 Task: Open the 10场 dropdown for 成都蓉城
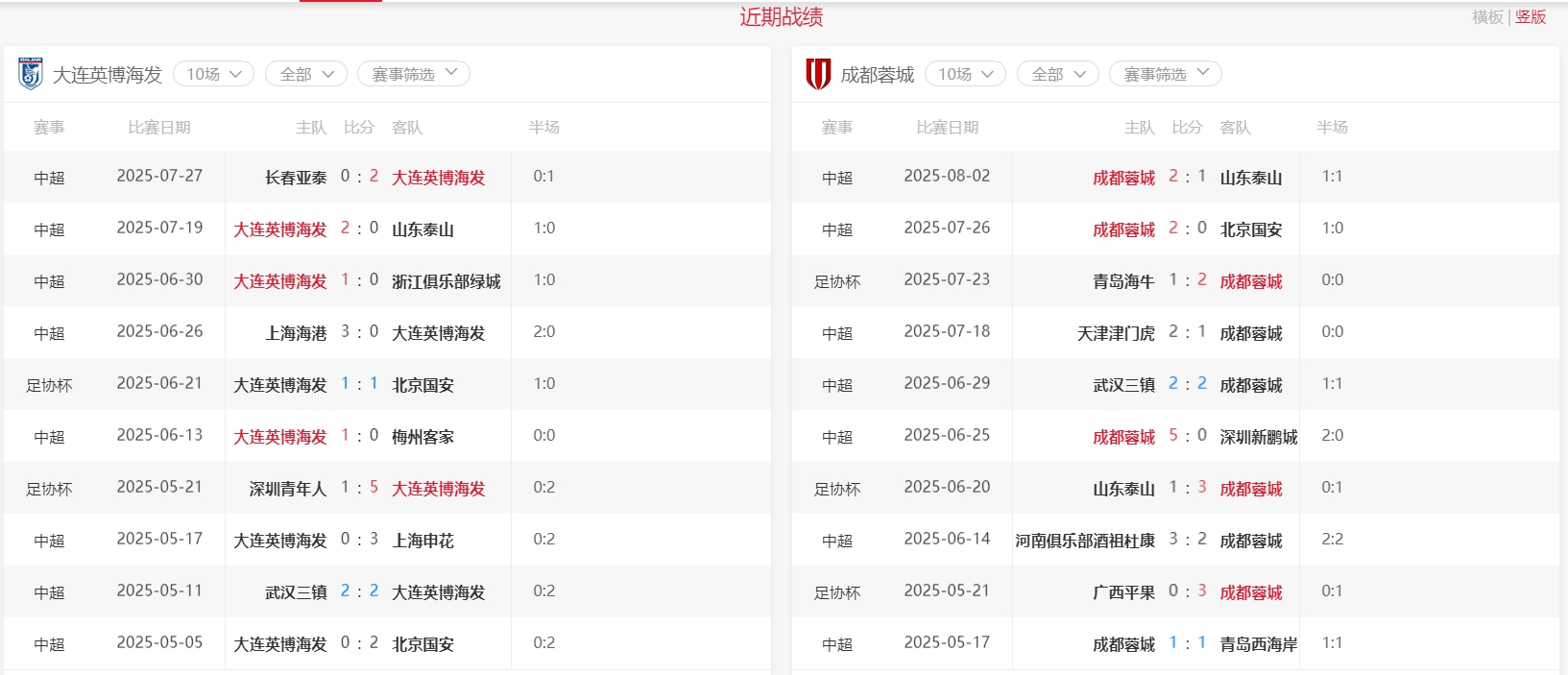[x=965, y=74]
